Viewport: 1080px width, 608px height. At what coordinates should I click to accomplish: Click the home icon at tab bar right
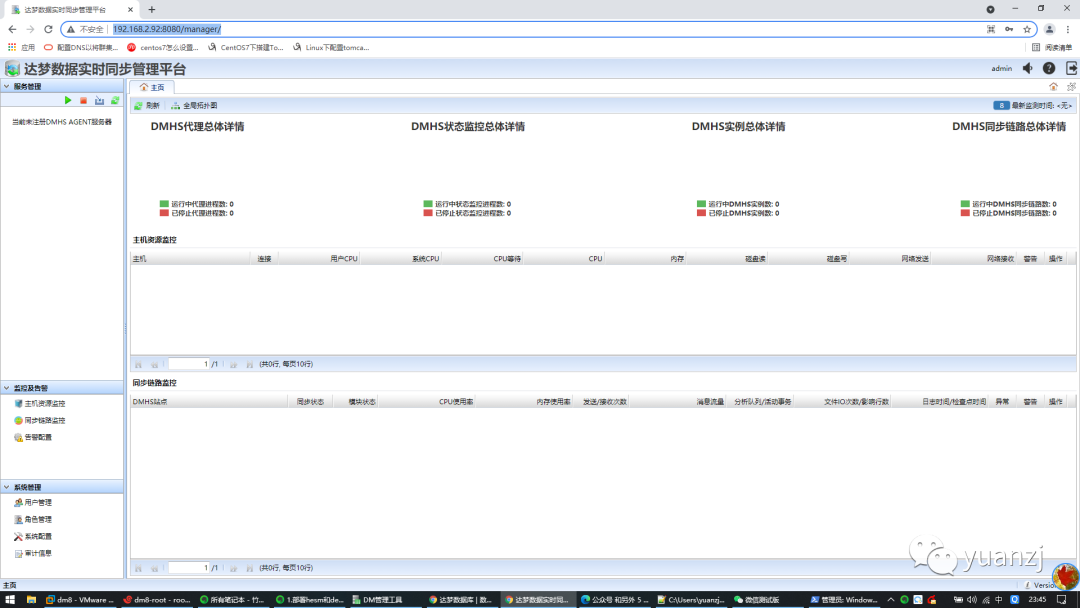pos(1053,87)
